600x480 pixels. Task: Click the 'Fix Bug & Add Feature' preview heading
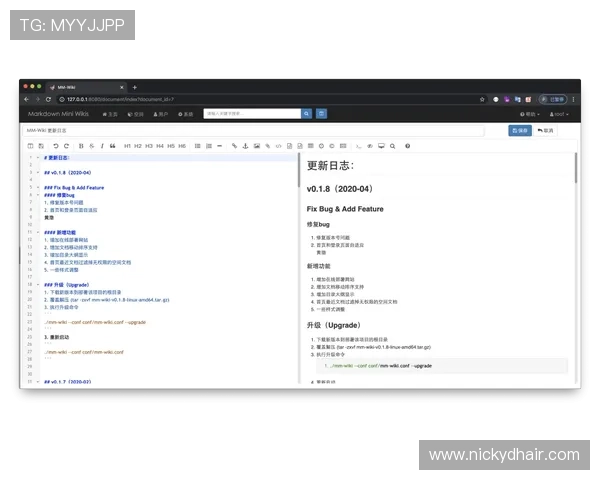345,209
